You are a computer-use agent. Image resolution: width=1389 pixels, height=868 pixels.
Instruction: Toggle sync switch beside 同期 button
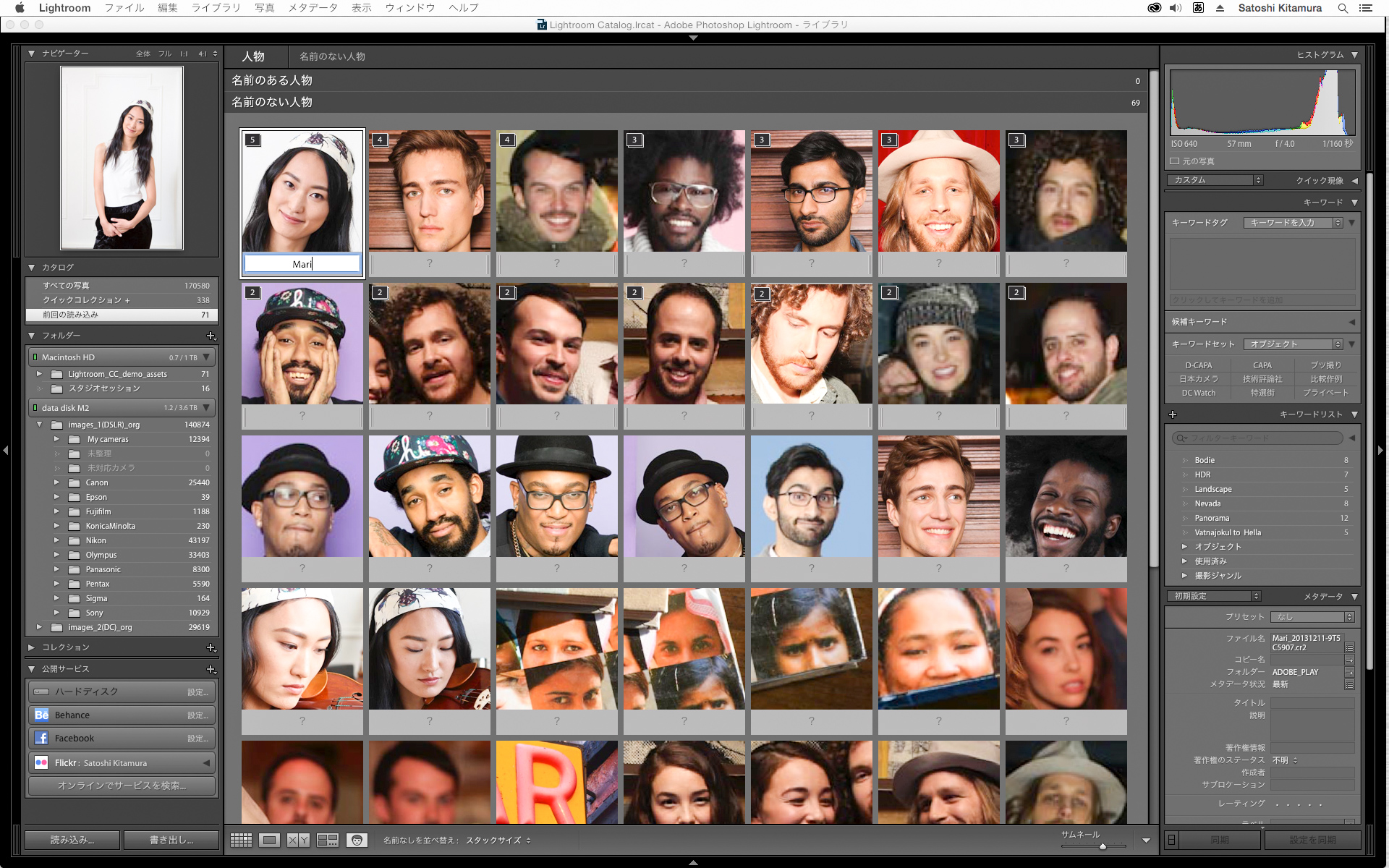[1172, 840]
